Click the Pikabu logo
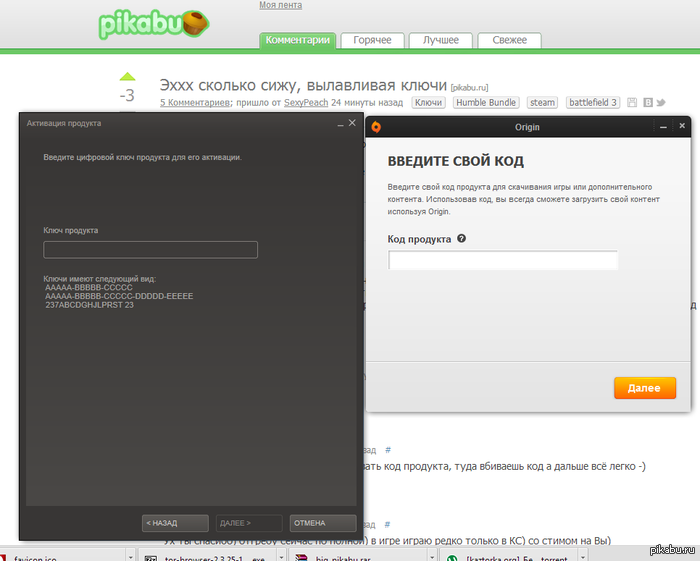This screenshot has height=561, width=700. coord(154,24)
